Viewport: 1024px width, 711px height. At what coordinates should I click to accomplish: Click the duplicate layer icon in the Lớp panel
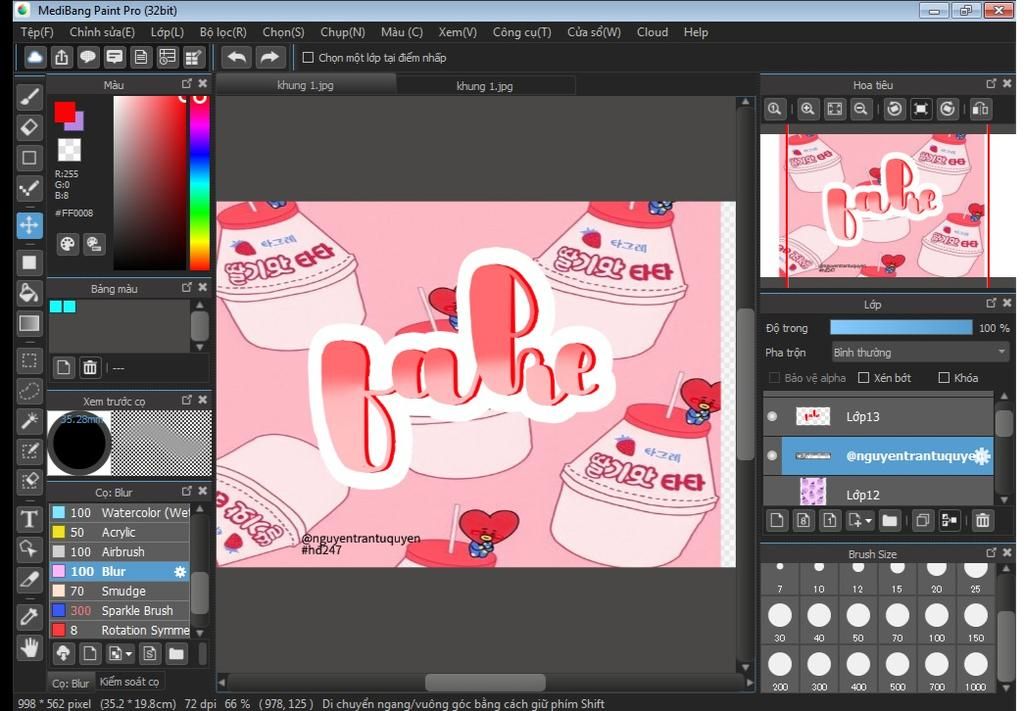(x=922, y=520)
